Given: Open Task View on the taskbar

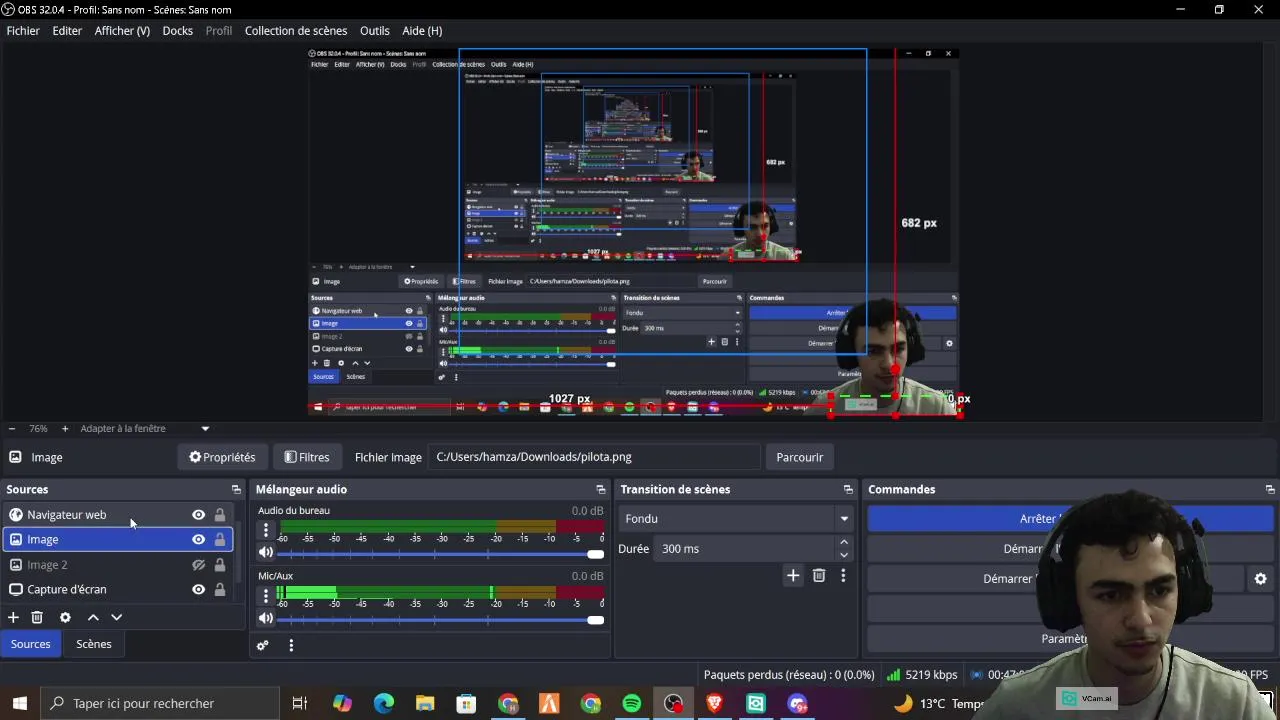Looking at the screenshot, I should [299, 704].
